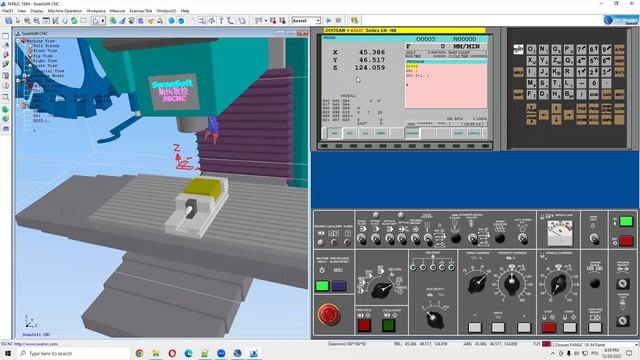Click the HELP key on the keypad

click(x=518, y=72)
